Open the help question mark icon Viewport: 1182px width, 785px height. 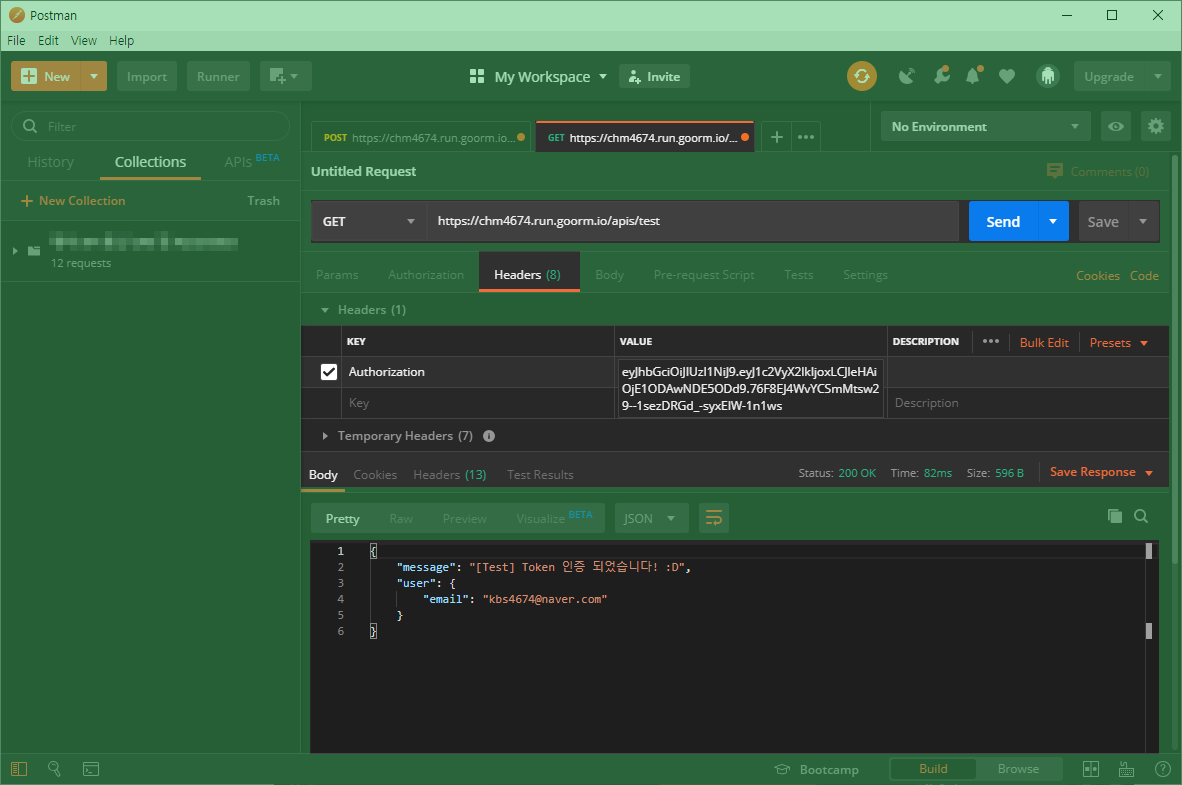(1162, 768)
